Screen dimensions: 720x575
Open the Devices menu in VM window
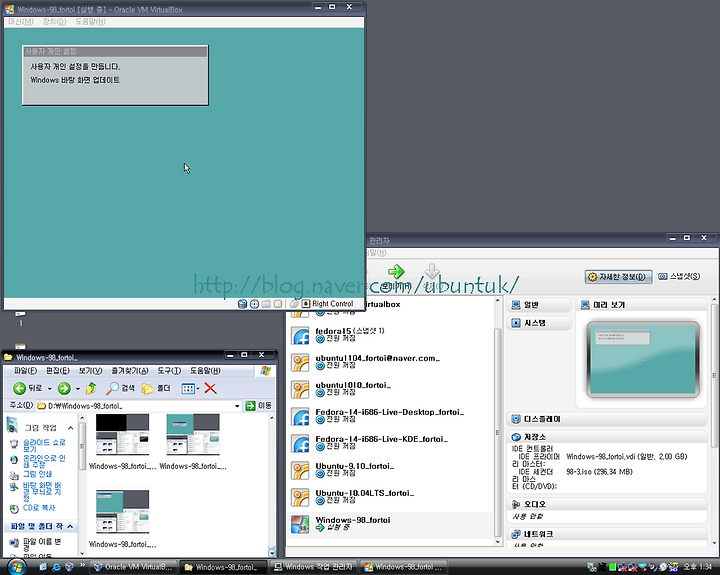tap(54, 22)
